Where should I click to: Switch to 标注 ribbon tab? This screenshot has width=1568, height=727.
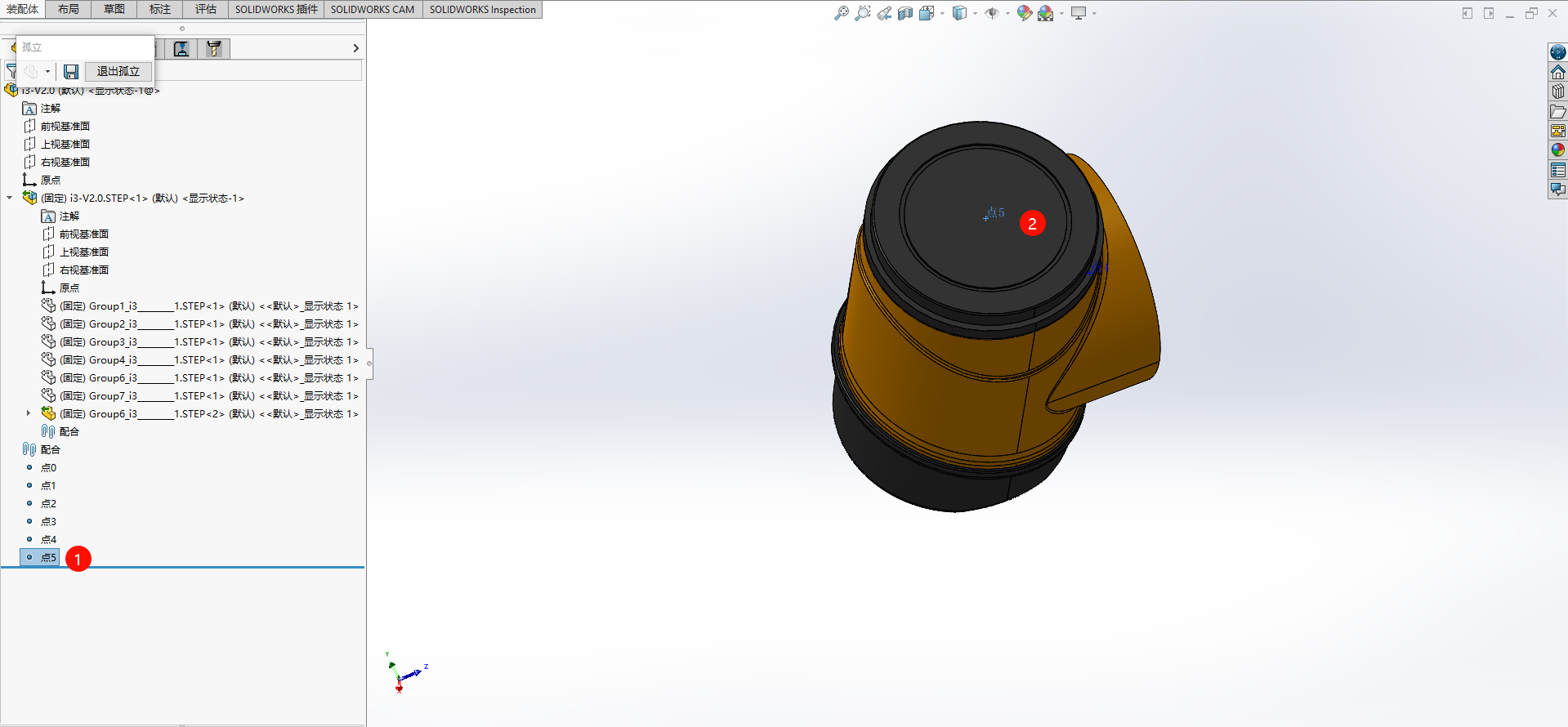(x=160, y=9)
